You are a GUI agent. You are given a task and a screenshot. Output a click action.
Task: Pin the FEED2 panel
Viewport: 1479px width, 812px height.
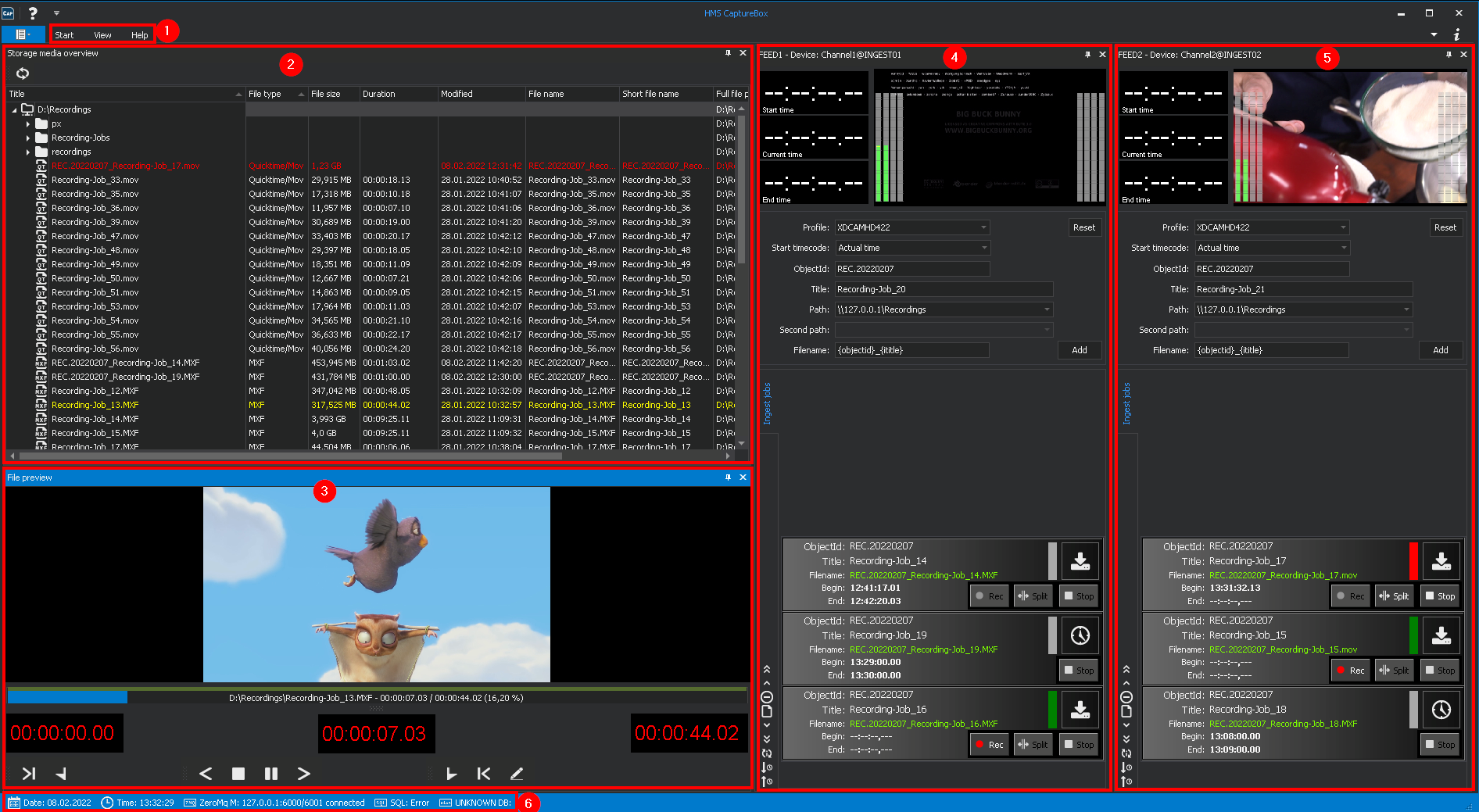tap(1449, 55)
